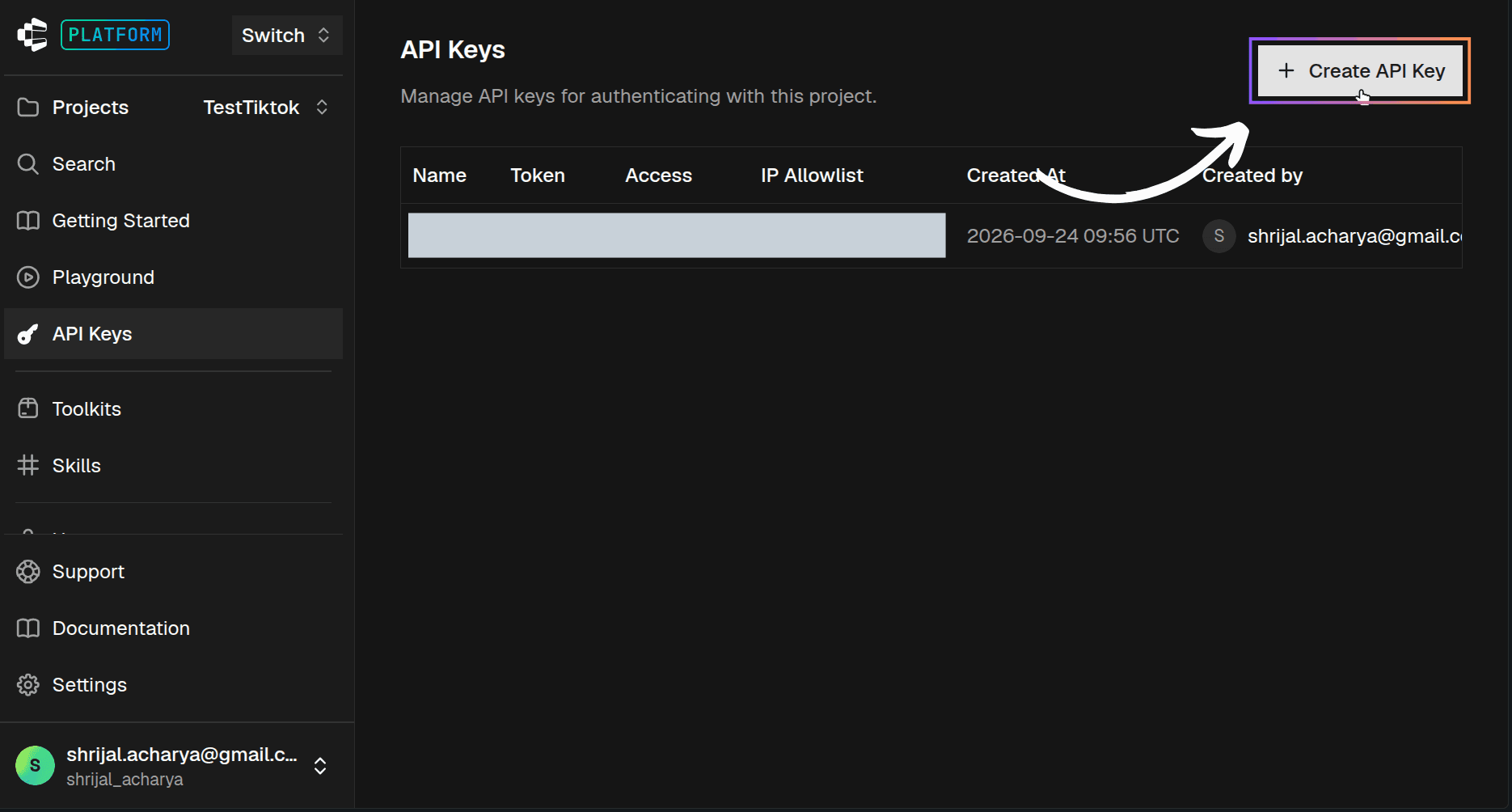Click the Playground play icon

point(28,277)
